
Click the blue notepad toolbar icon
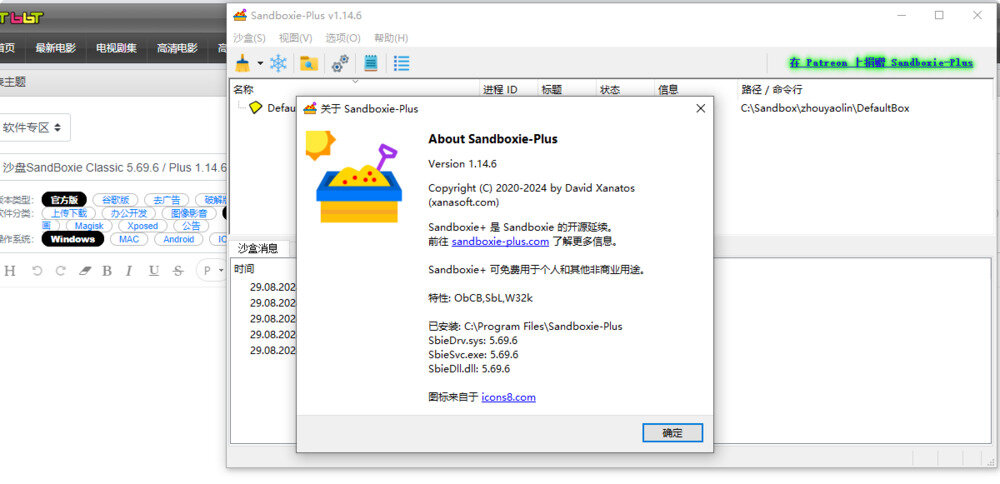(371, 63)
